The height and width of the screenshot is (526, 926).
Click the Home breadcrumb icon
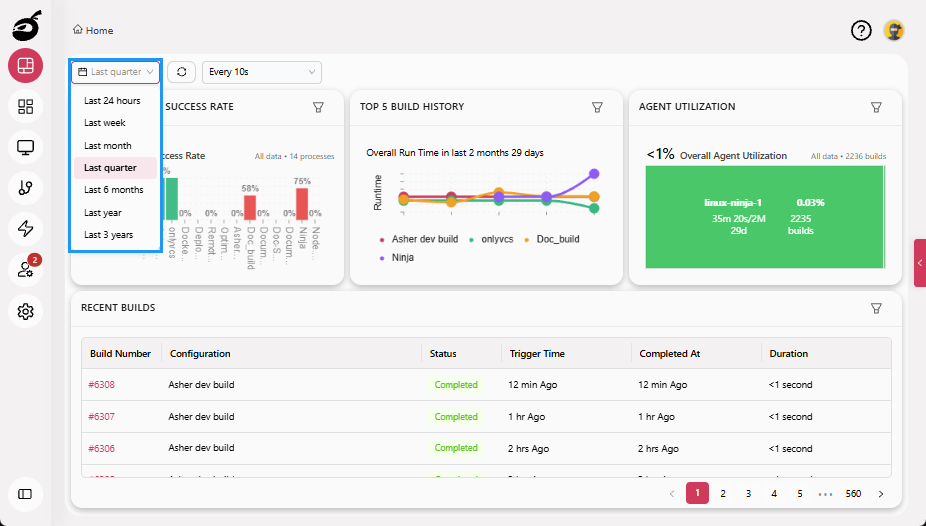pyautogui.click(x=77, y=30)
